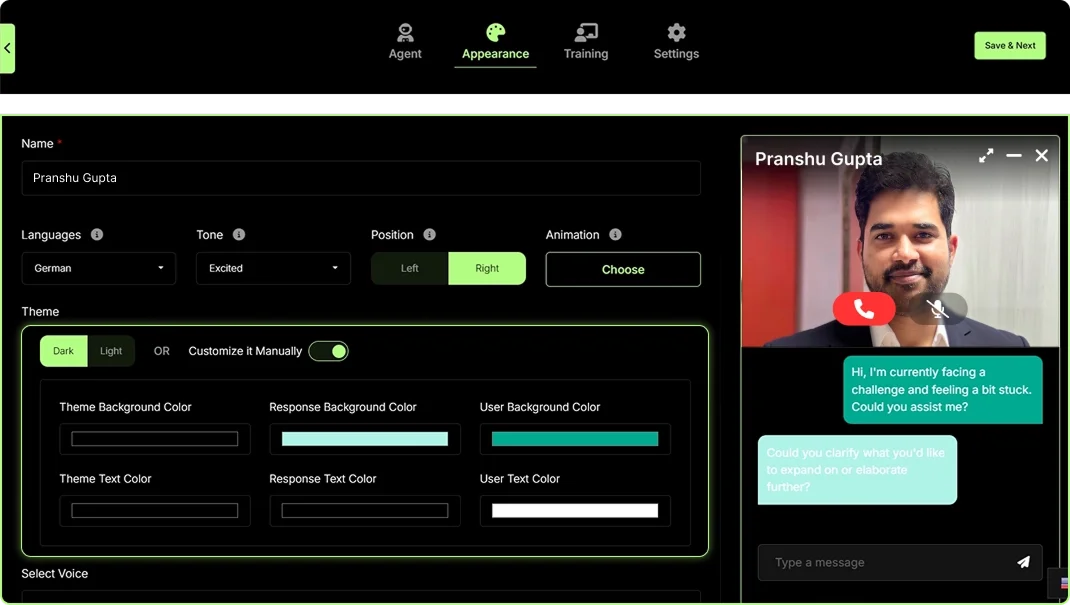Close the chat preview widget
This screenshot has width=1070, height=605.
click(x=1041, y=156)
